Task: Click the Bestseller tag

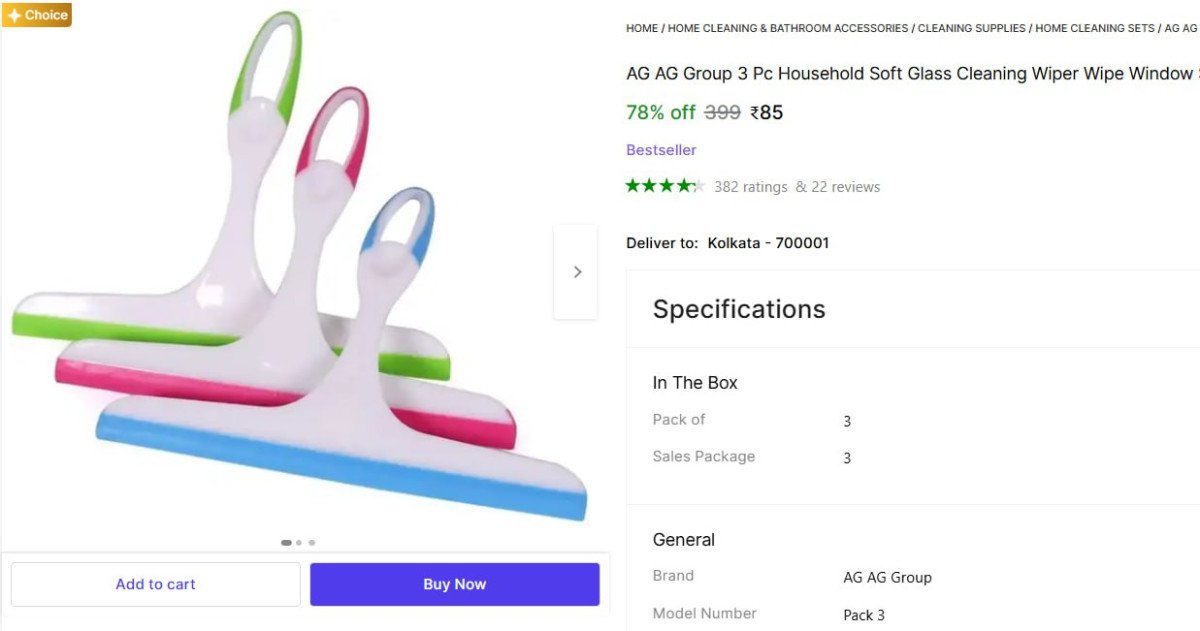Action: (661, 150)
